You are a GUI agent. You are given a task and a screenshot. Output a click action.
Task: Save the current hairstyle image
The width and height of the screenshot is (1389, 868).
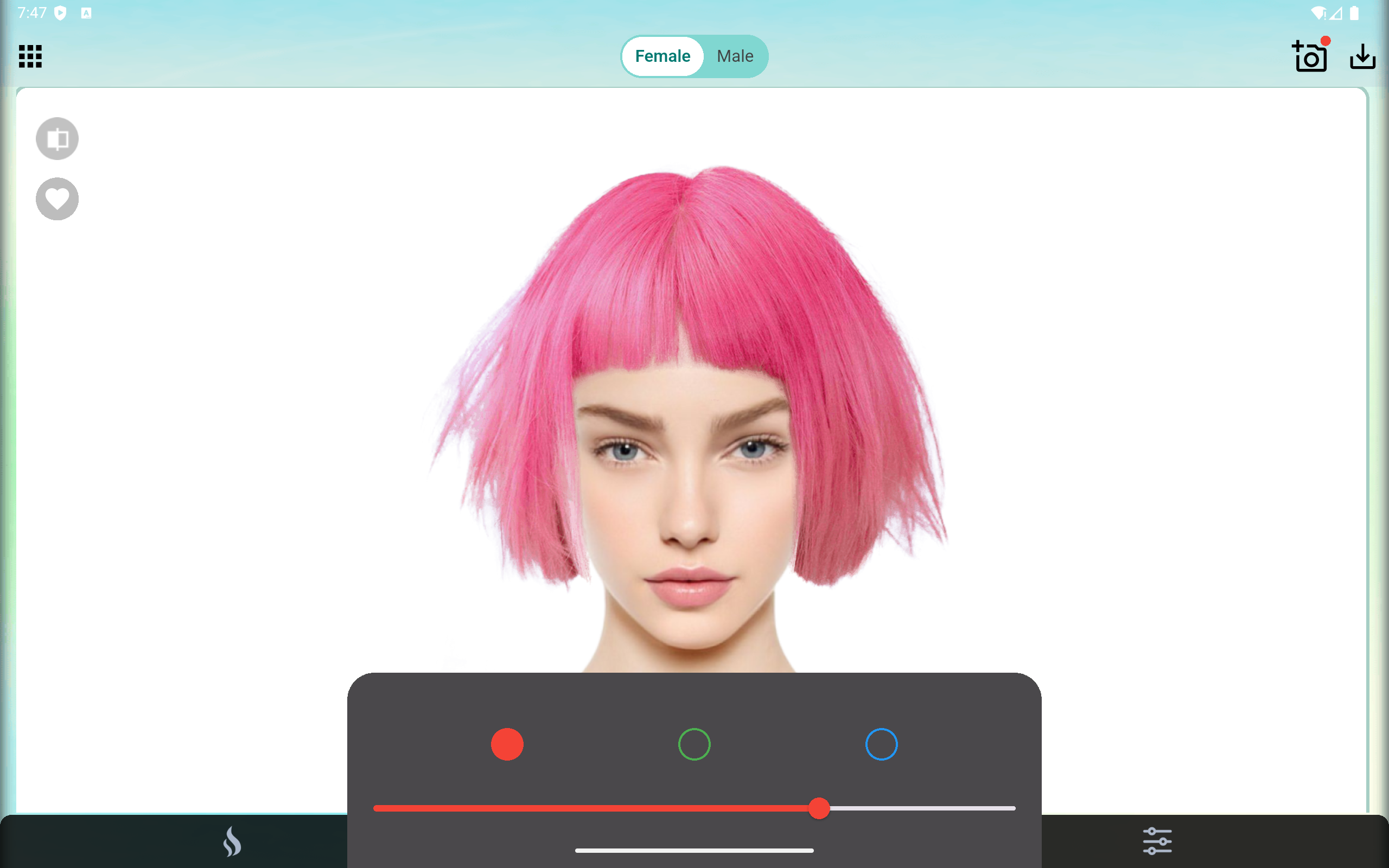(1363, 56)
